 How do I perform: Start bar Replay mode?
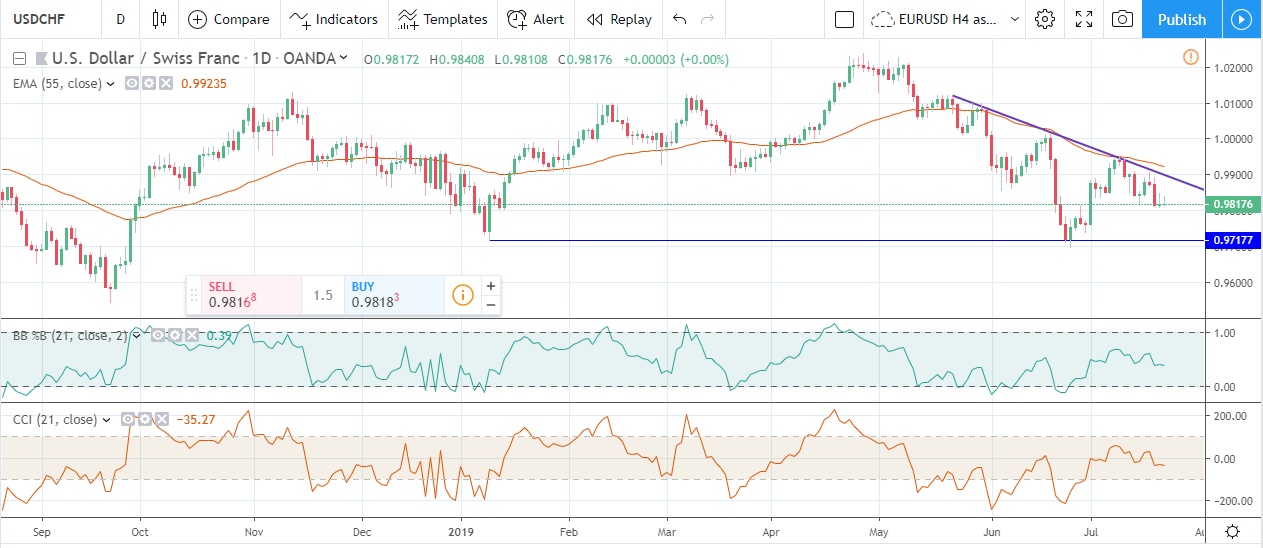(619, 19)
